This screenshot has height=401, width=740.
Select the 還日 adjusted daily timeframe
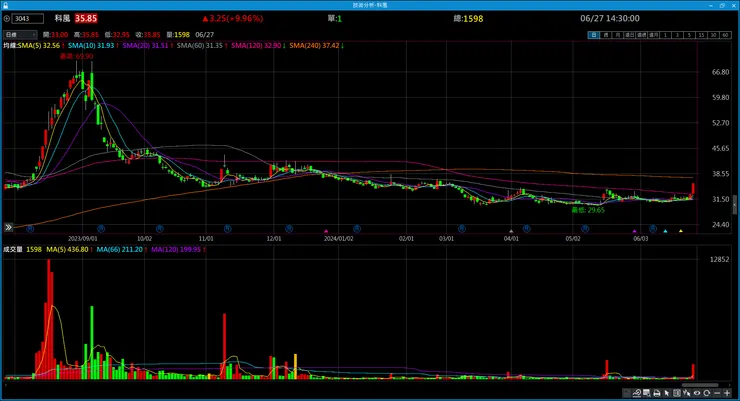coord(630,35)
